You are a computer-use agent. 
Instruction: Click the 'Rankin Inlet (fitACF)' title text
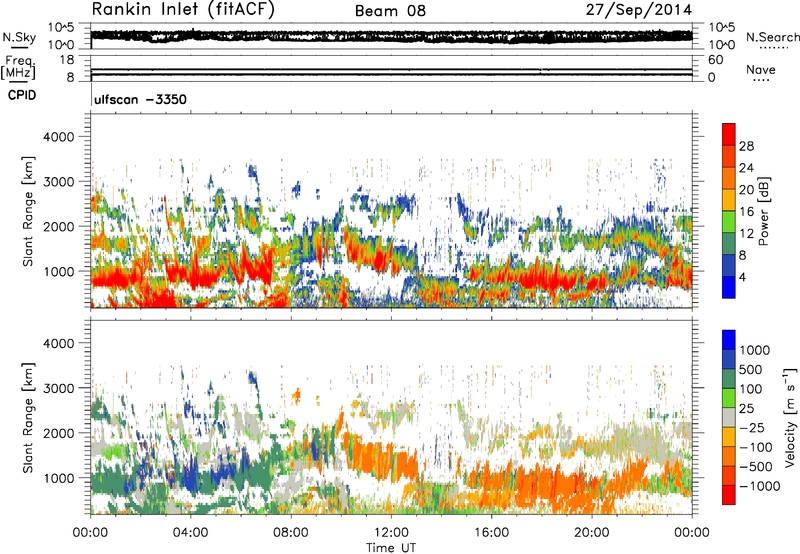(x=183, y=10)
